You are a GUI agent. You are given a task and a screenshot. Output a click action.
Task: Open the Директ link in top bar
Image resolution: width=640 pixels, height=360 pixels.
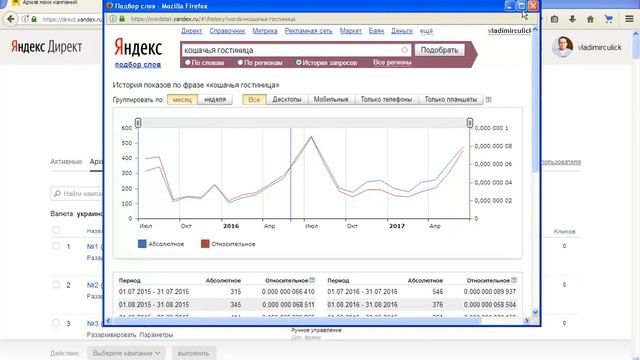click(x=191, y=31)
